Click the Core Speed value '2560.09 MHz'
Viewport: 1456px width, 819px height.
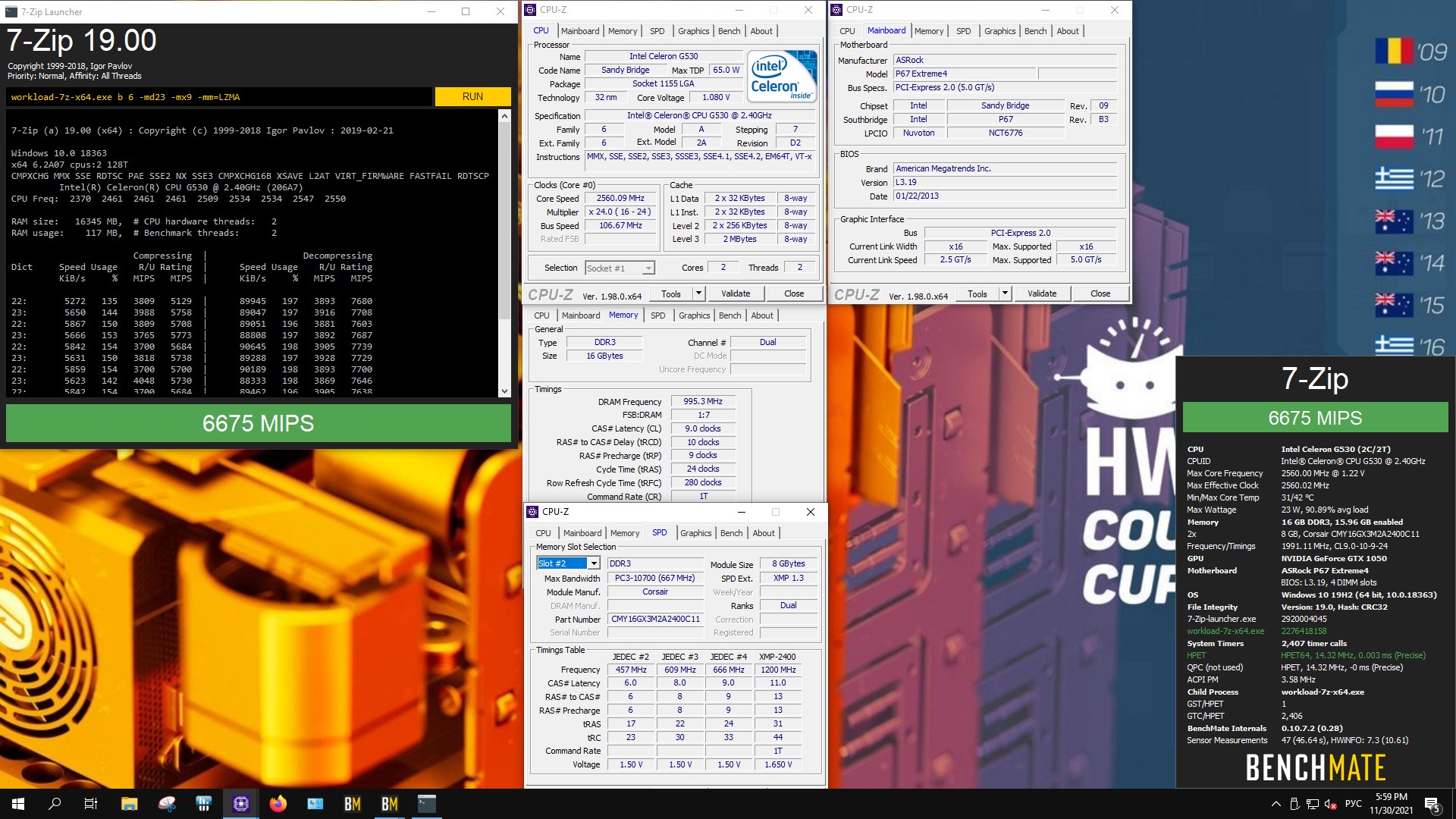point(620,198)
